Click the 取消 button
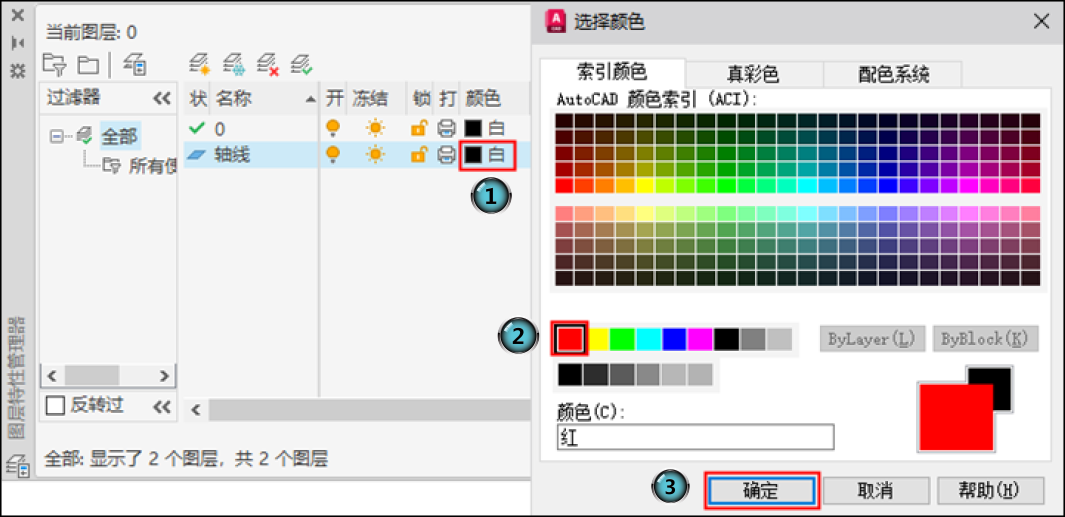The height and width of the screenshot is (517, 1065). coord(876,490)
